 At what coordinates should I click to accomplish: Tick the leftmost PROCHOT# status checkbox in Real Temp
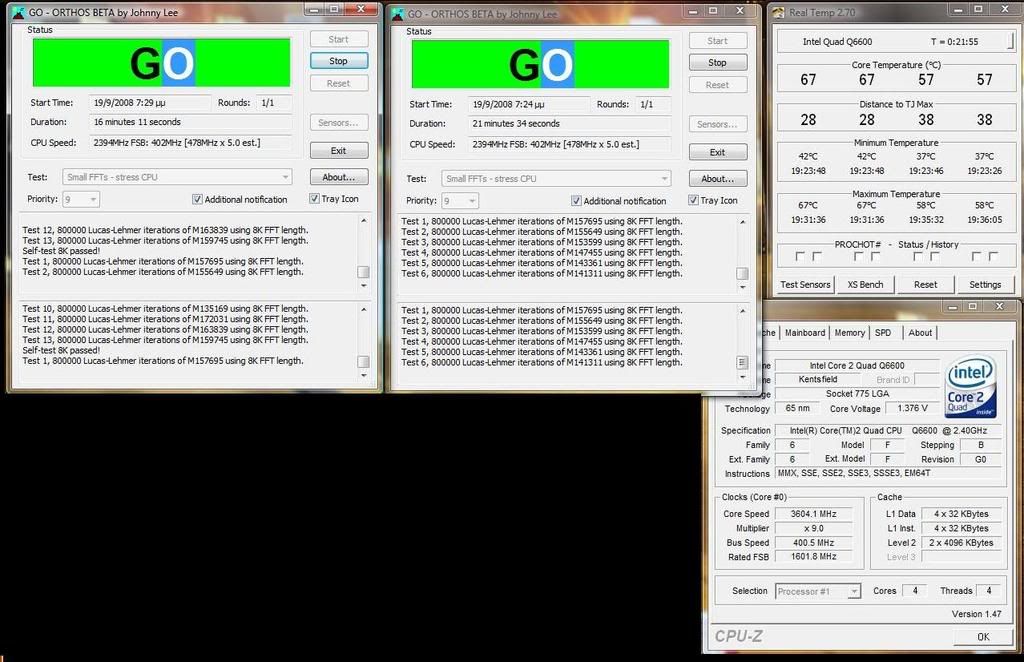pyautogui.click(x=800, y=257)
